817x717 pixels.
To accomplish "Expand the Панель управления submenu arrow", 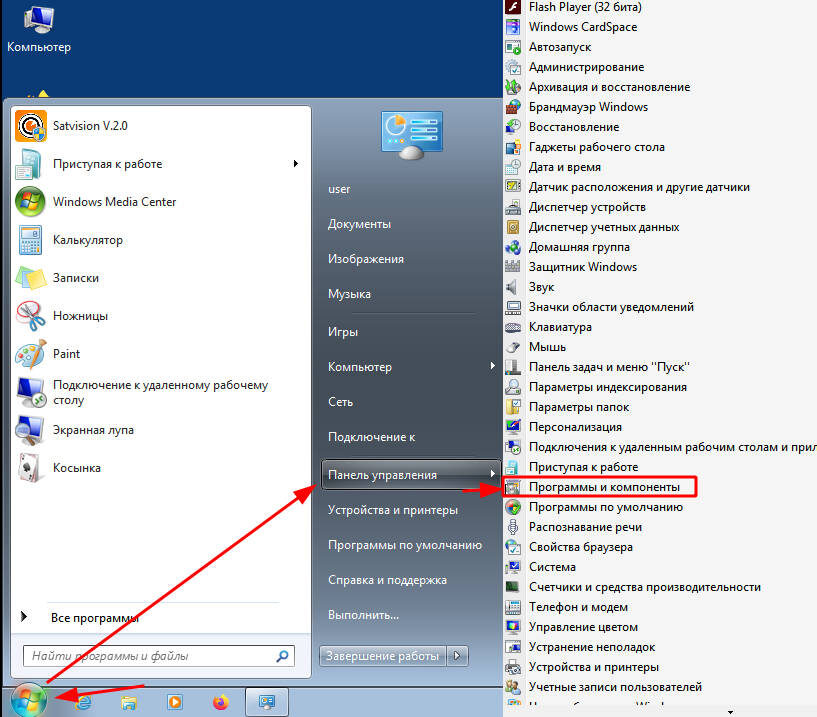I will pyautogui.click(x=492, y=474).
